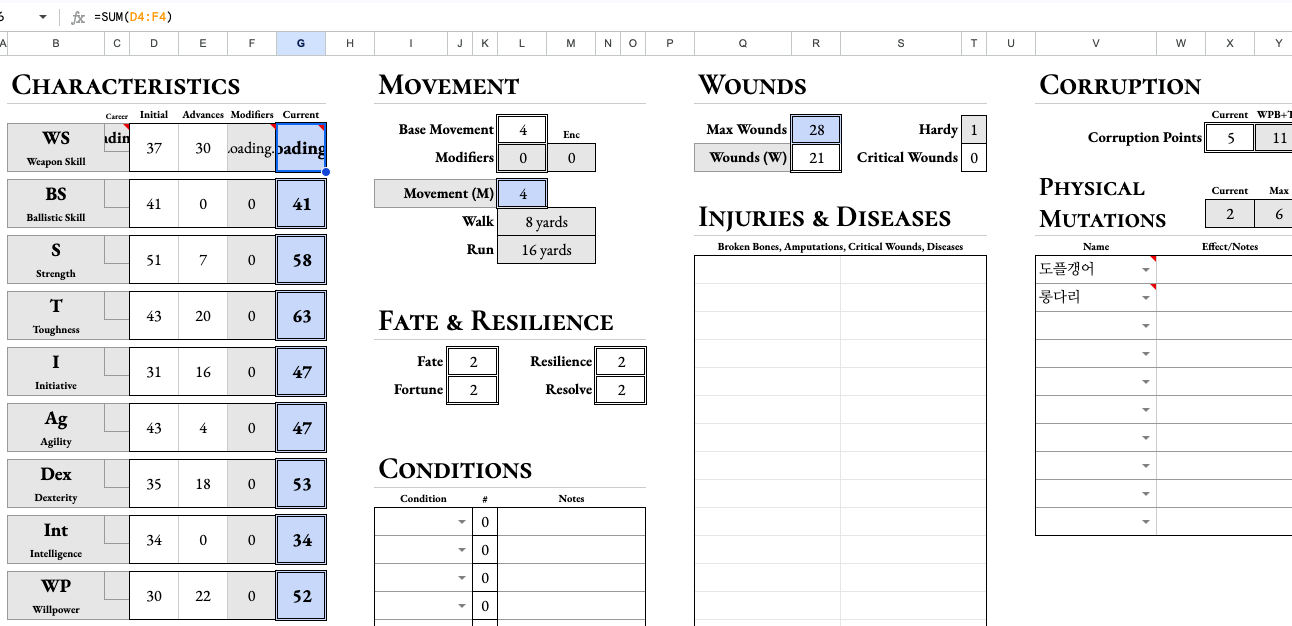Select the WS Initial value 37
Screen dimensions: 1292x626
point(154,148)
